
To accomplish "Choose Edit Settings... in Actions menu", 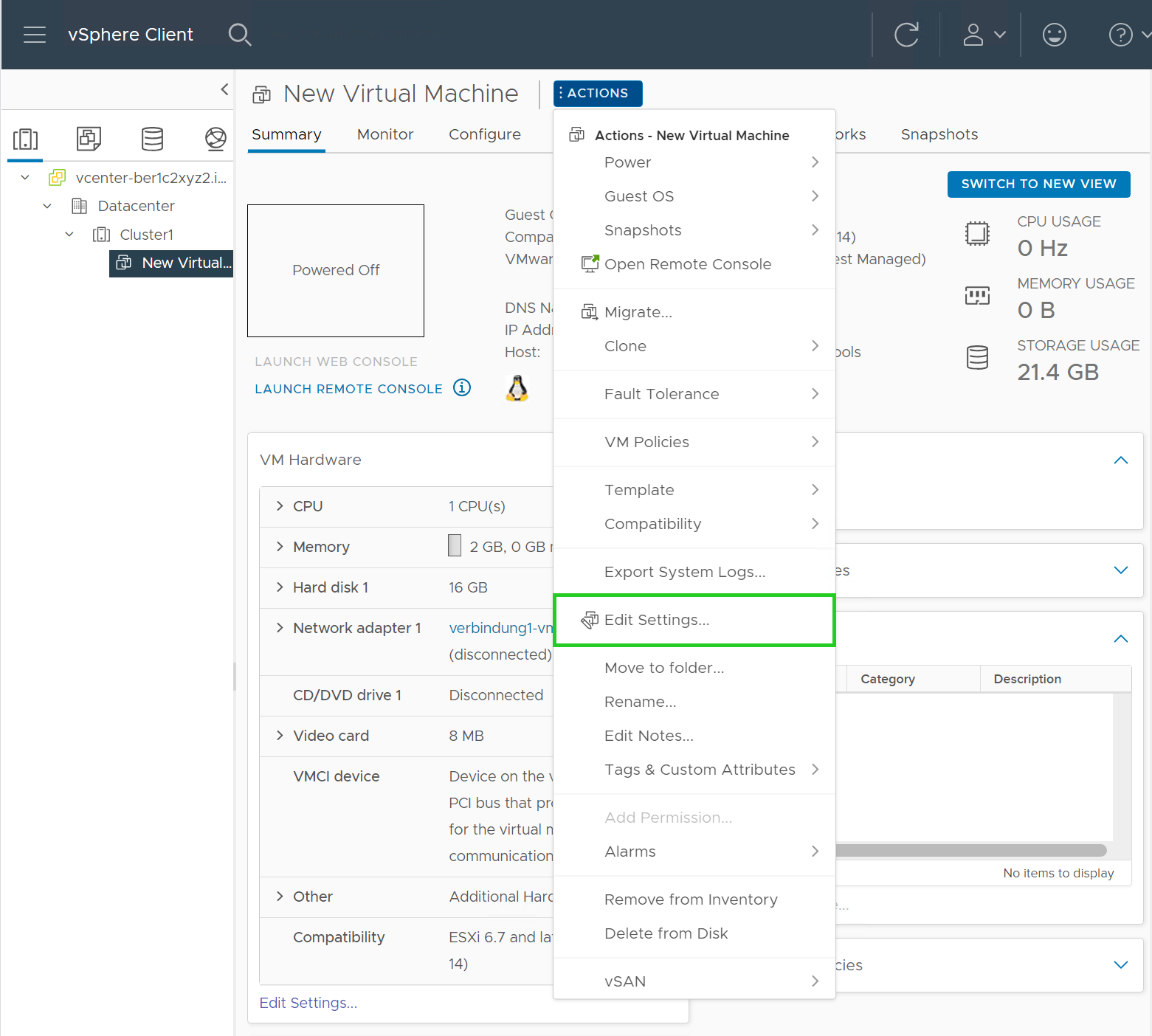I will [694, 620].
